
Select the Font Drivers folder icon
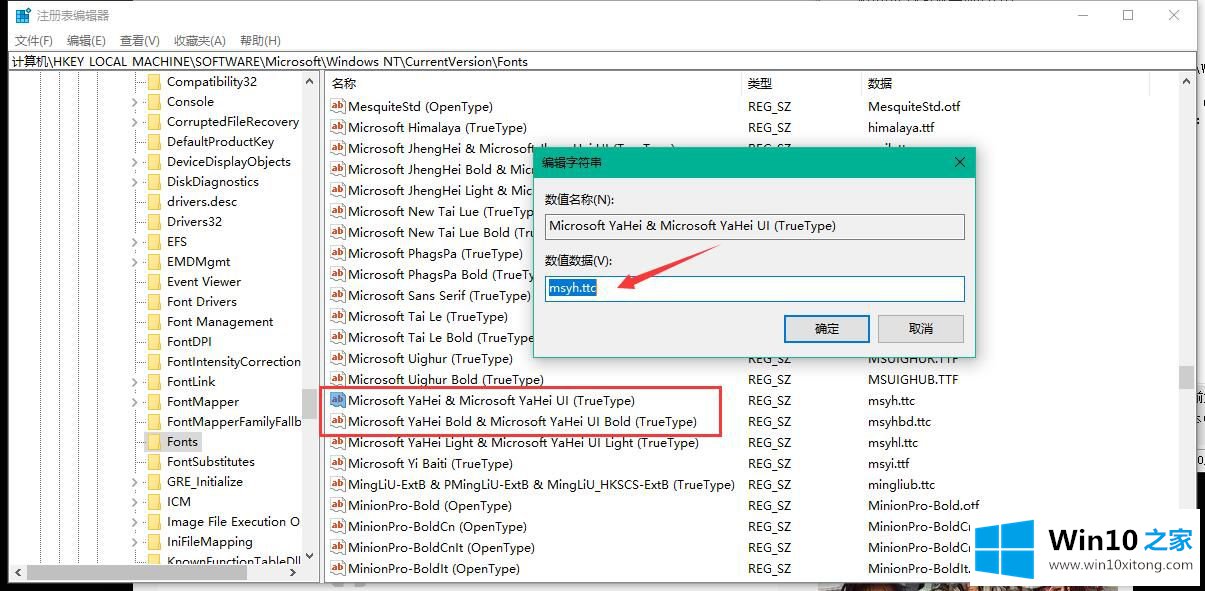click(154, 302)
